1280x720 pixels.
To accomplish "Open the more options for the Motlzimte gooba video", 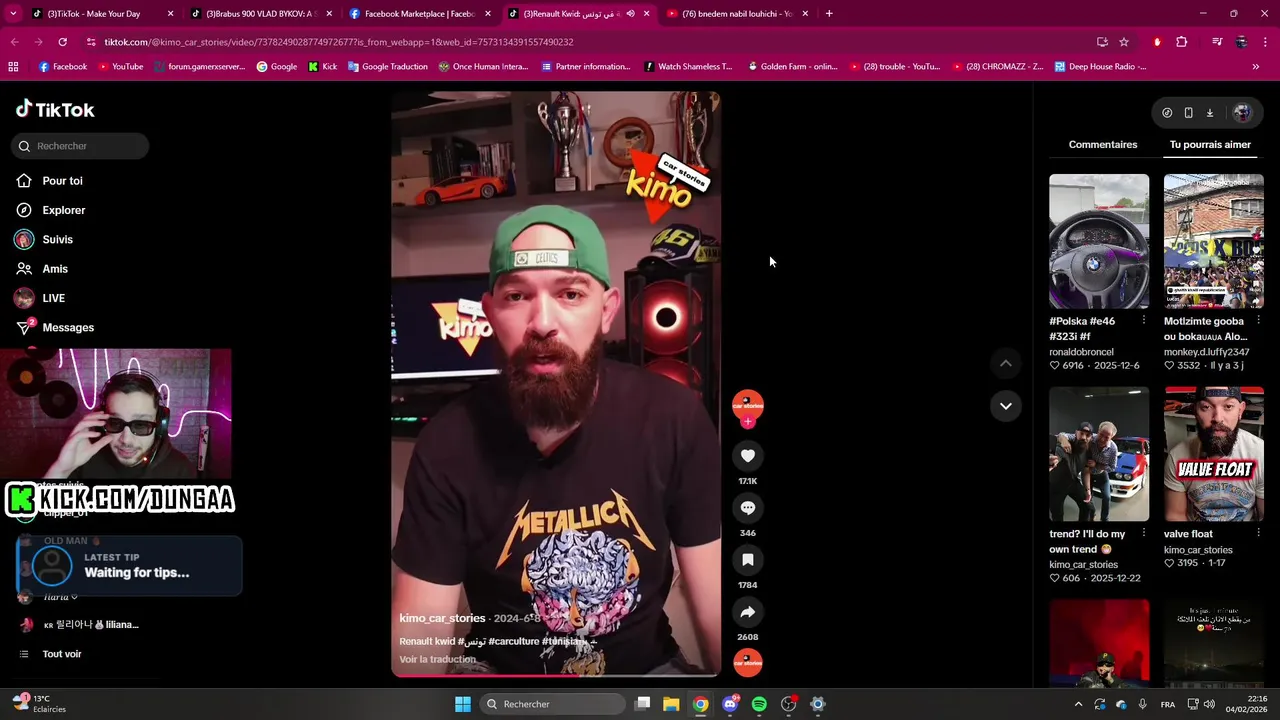I will 1258,321.
